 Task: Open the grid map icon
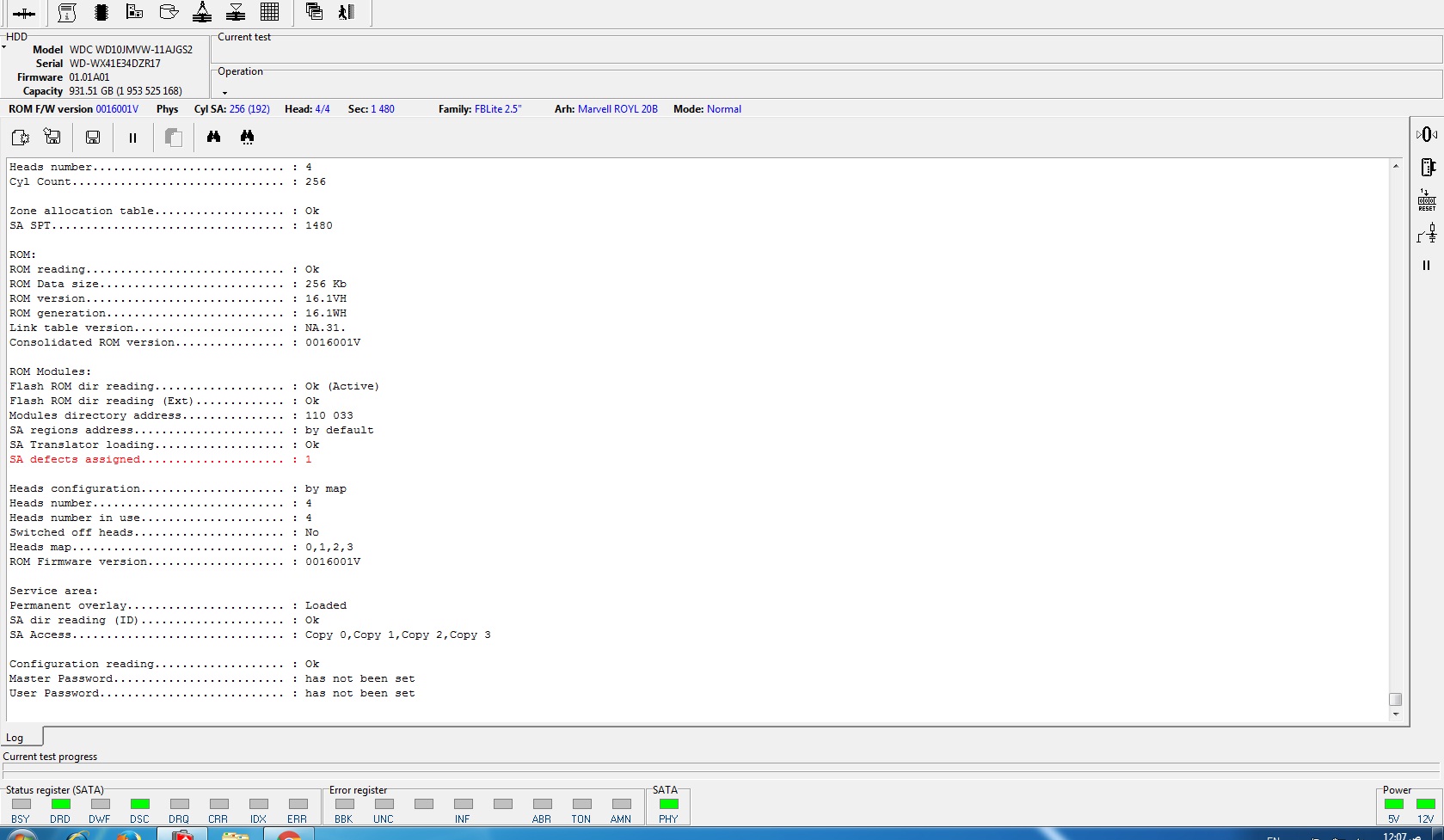(x=269, y=12)
